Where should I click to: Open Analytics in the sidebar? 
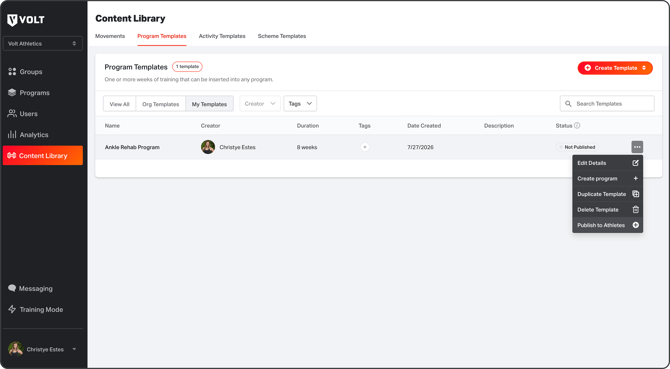point(28,135)
